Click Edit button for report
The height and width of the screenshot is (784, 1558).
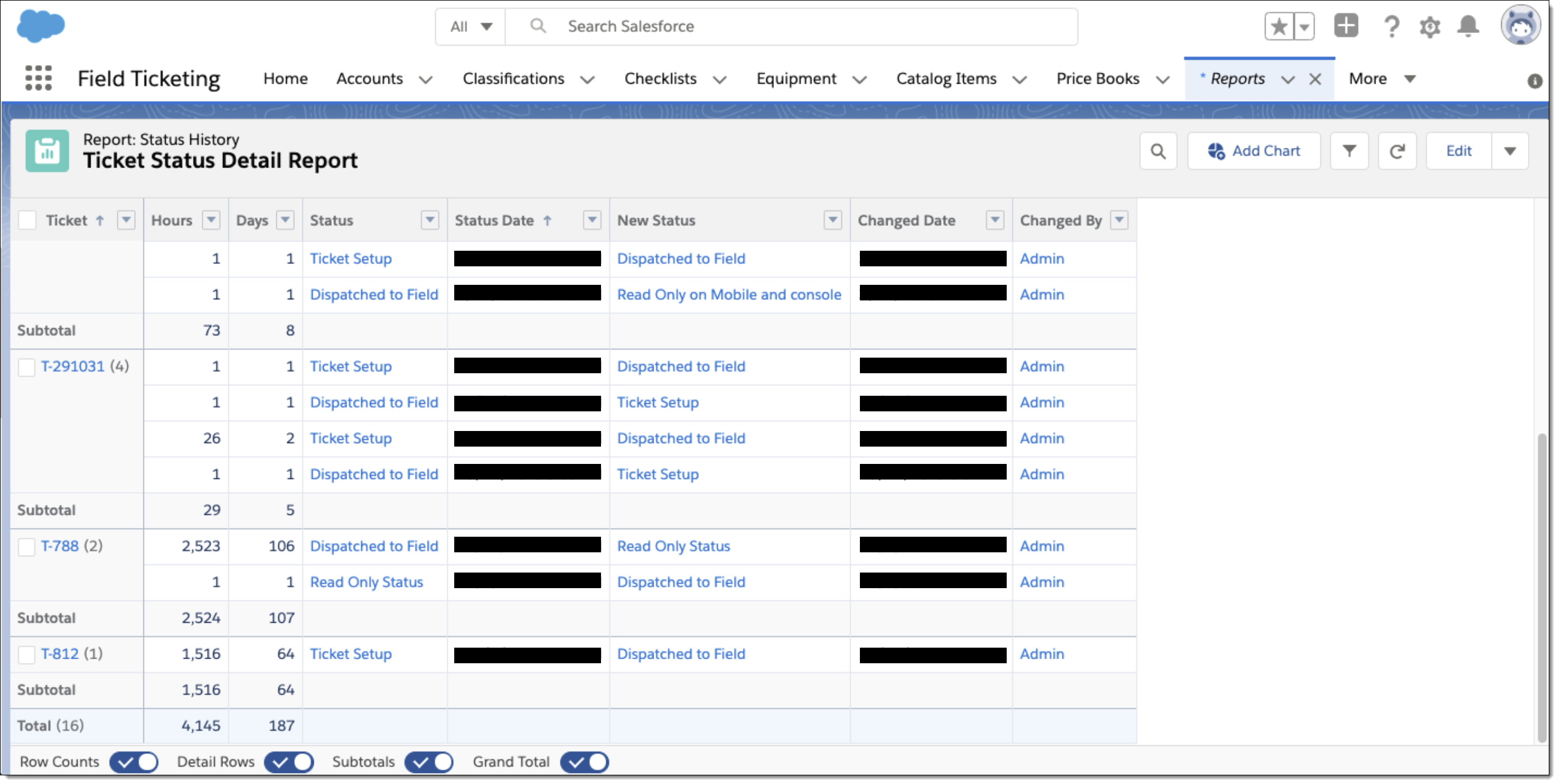[x=1459, y=151]
